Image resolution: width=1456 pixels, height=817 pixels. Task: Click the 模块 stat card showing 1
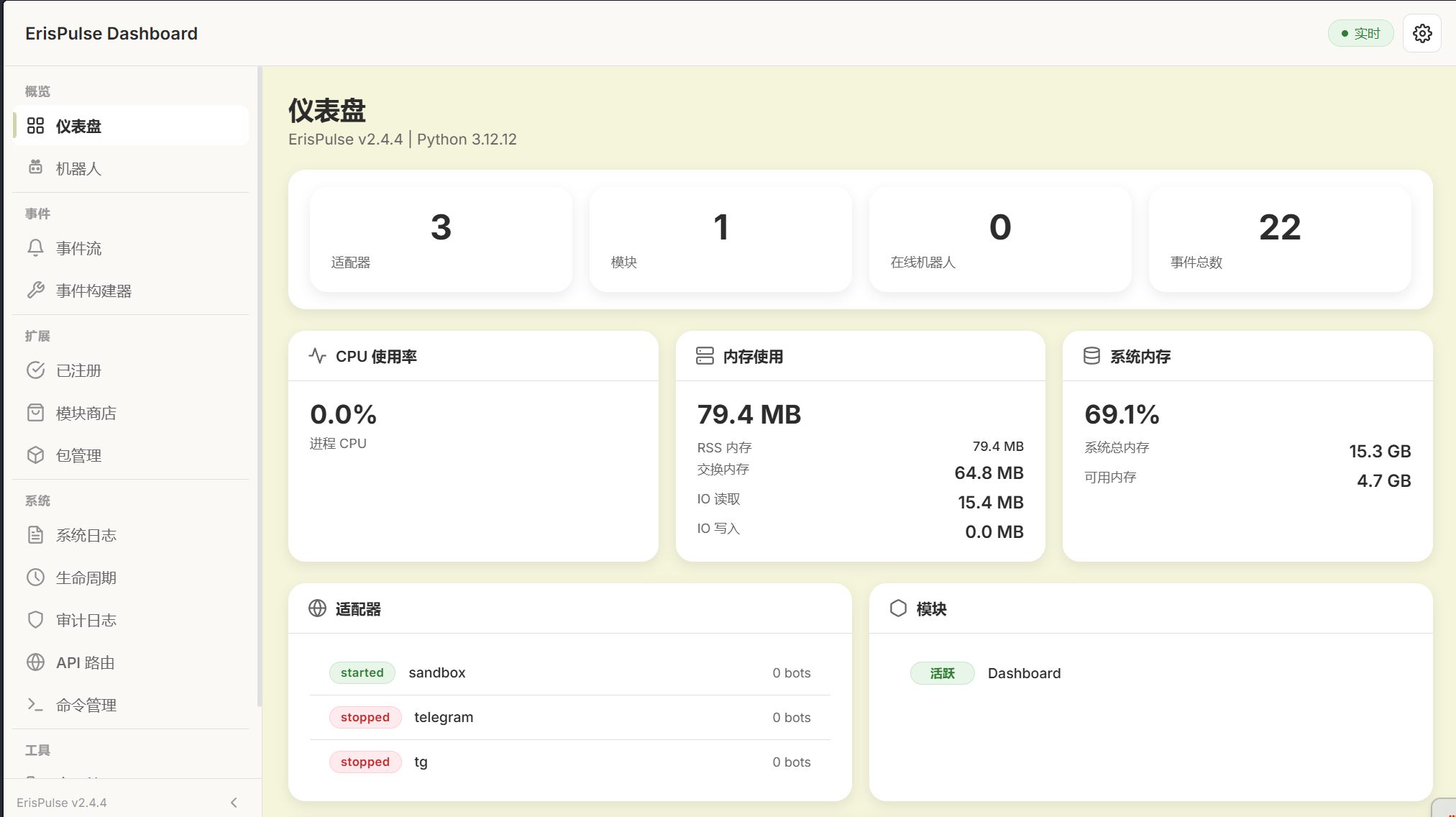(x=720, y=239)
